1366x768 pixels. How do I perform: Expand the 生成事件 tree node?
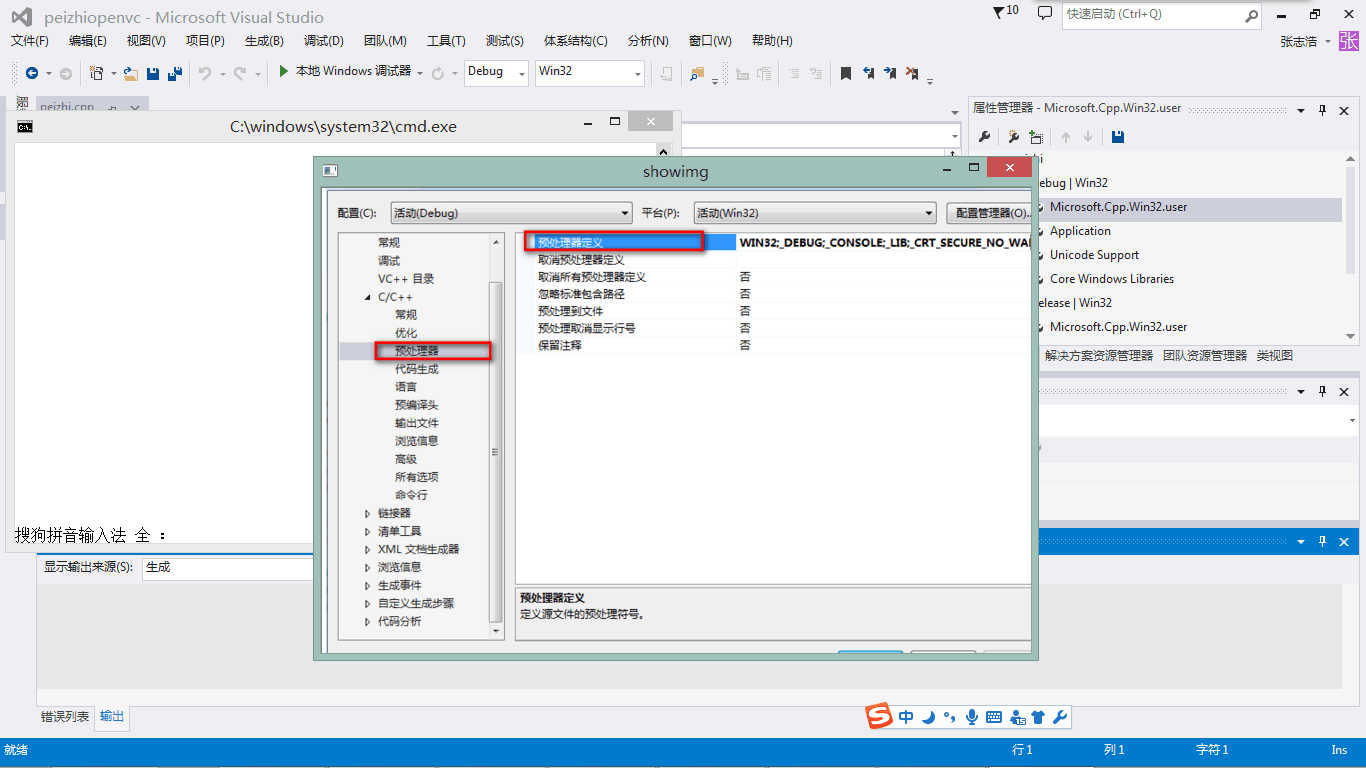coord(367,586)
